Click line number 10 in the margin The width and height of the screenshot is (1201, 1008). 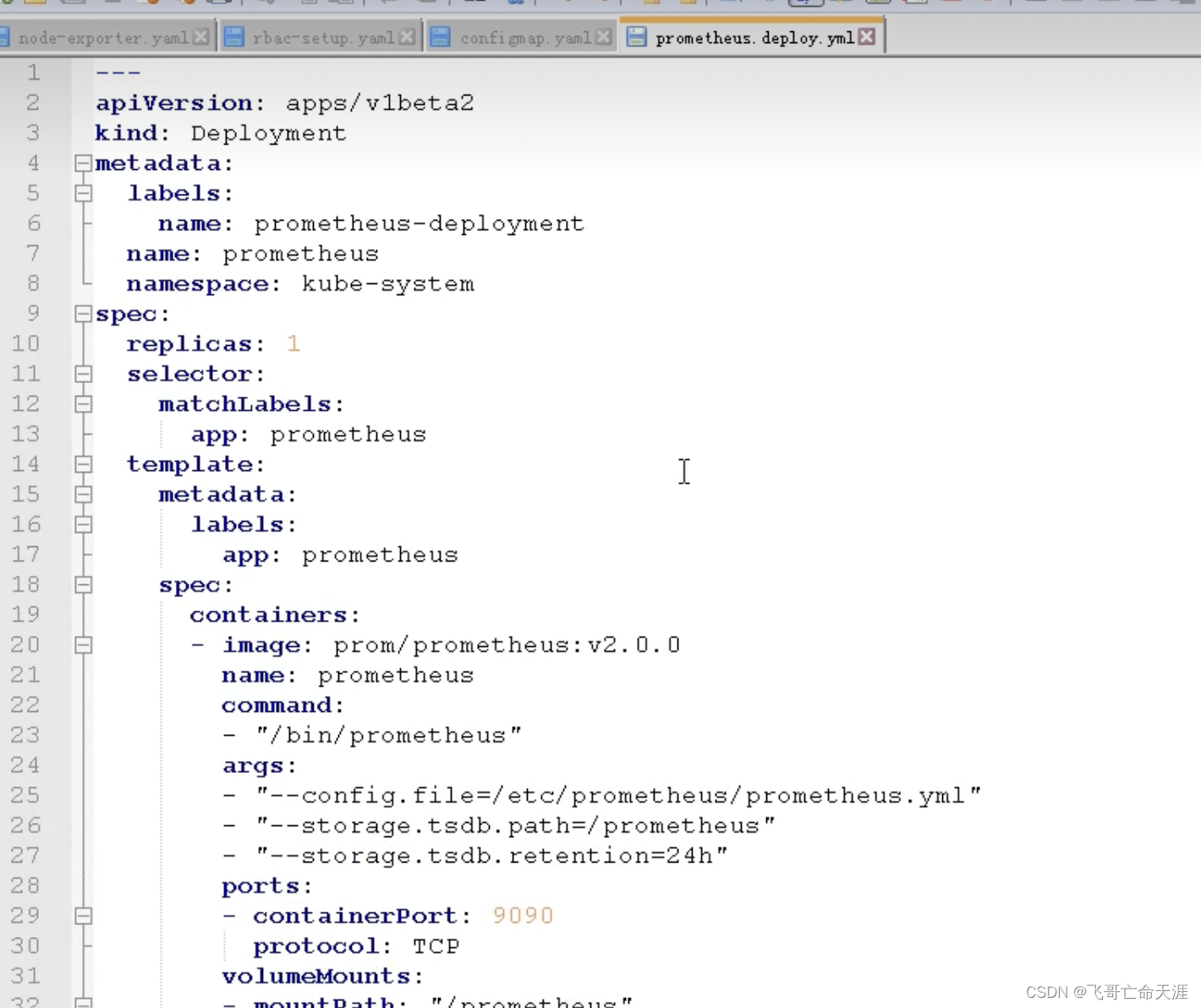(x=25, y=344)
